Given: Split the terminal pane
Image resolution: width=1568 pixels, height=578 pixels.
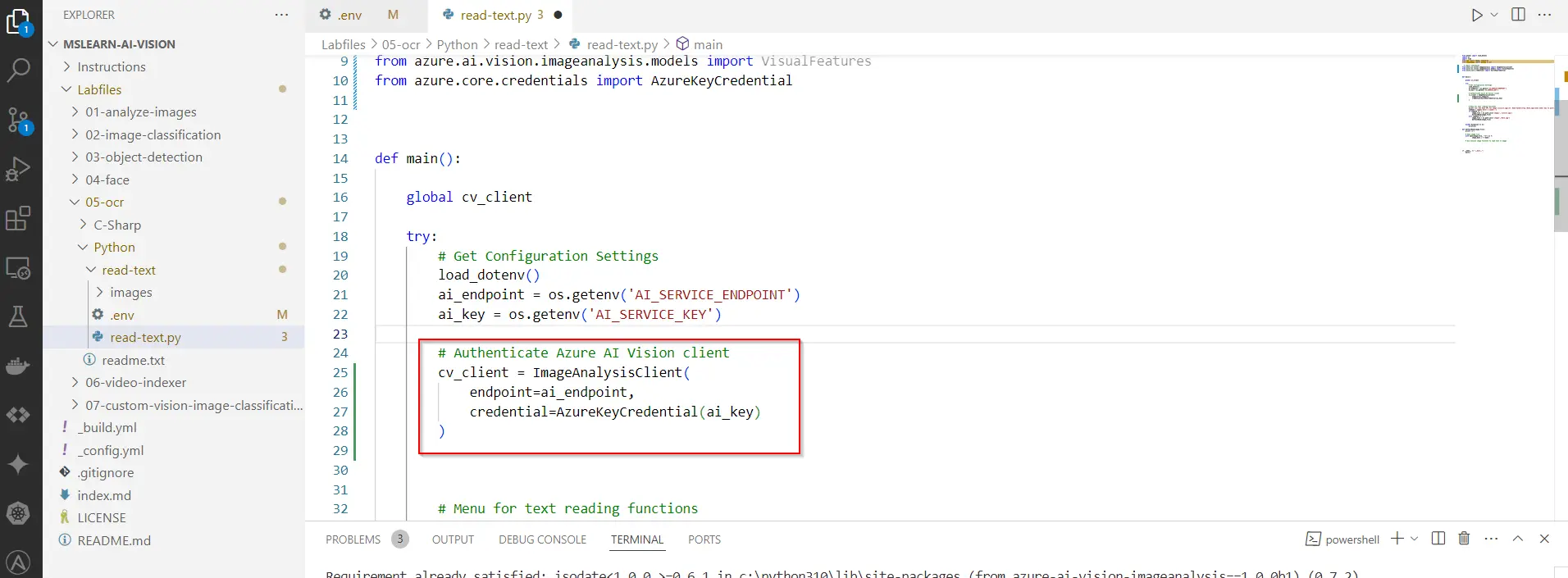Looking at the screenshot, I should [1438, 539].
